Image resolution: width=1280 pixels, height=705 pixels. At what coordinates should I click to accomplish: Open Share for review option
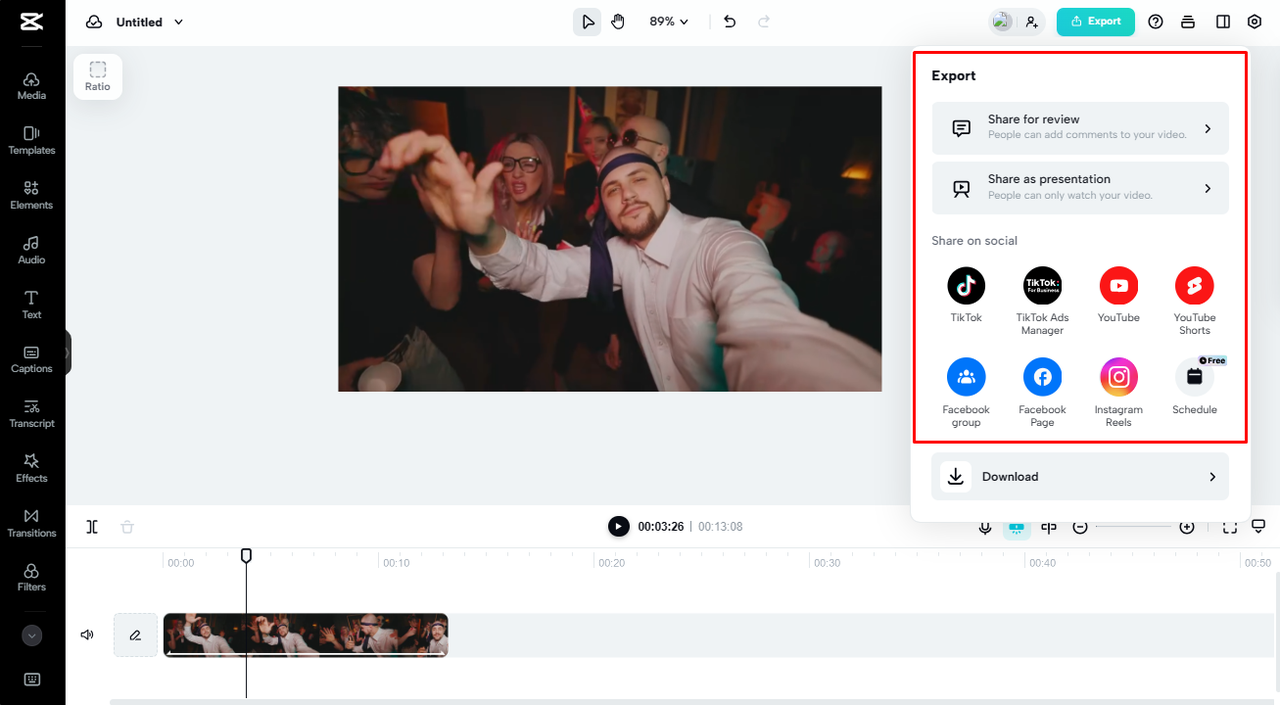[1080, 128]
